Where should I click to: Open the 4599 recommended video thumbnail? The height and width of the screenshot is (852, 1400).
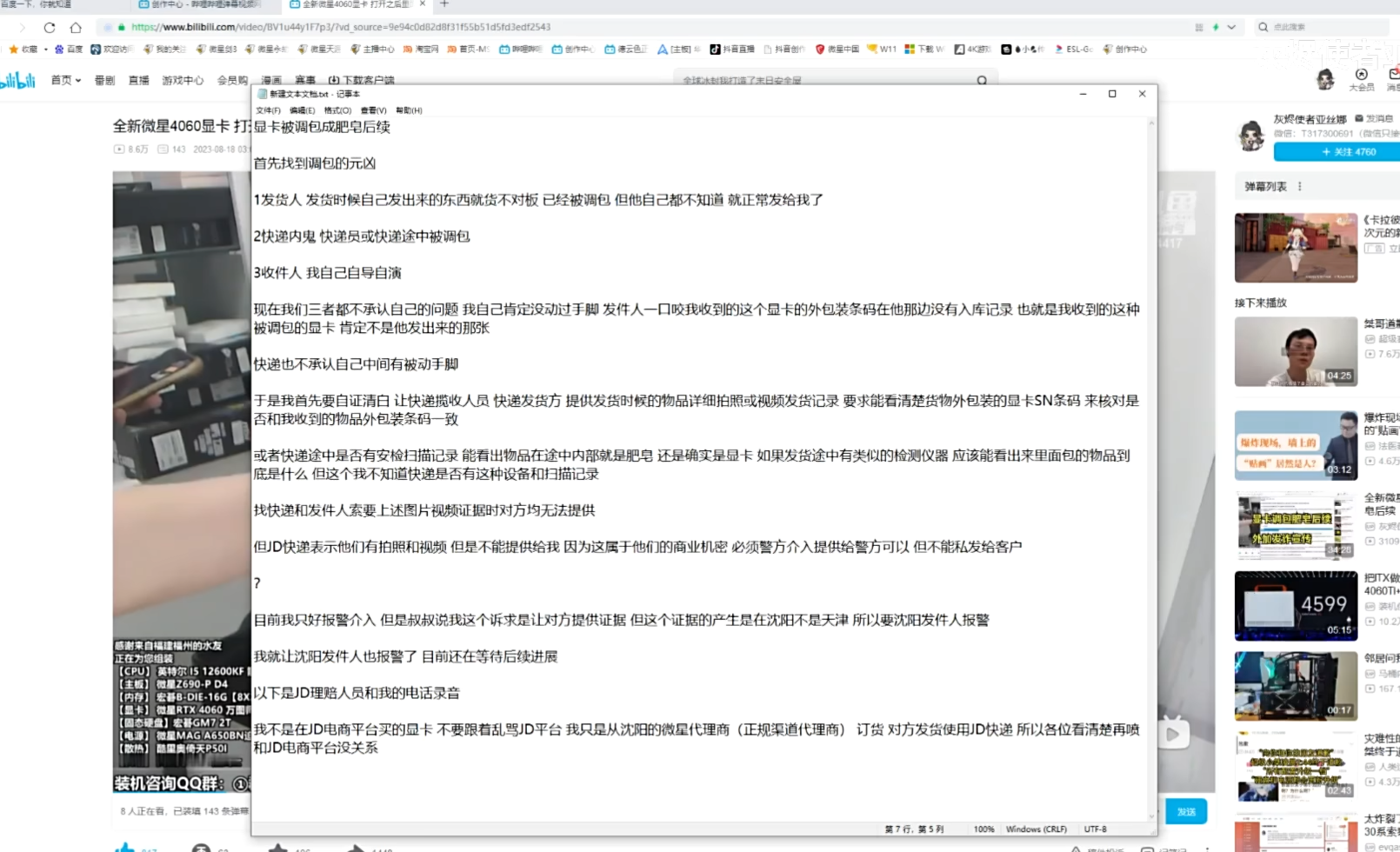1296,605
